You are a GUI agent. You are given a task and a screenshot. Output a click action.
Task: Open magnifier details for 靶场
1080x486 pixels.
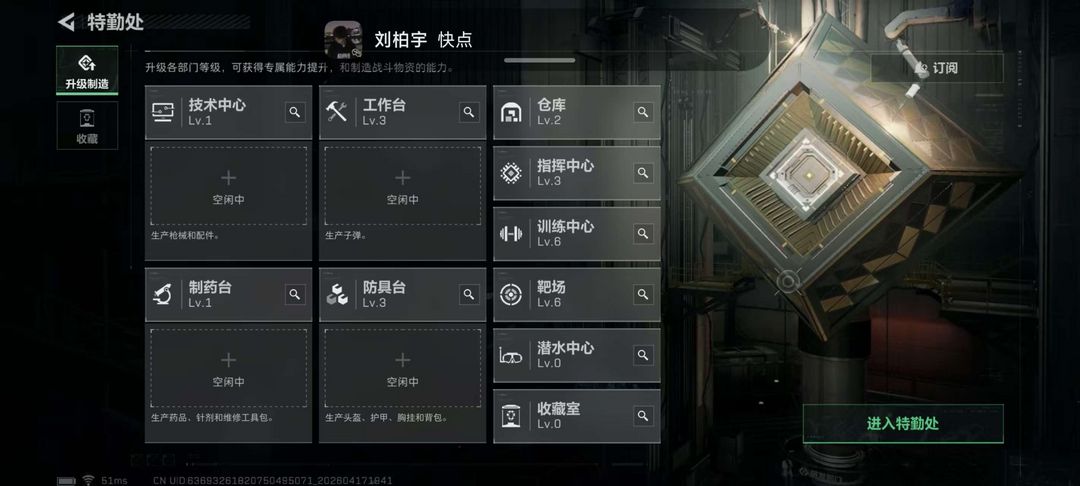[x=643, y=294]
